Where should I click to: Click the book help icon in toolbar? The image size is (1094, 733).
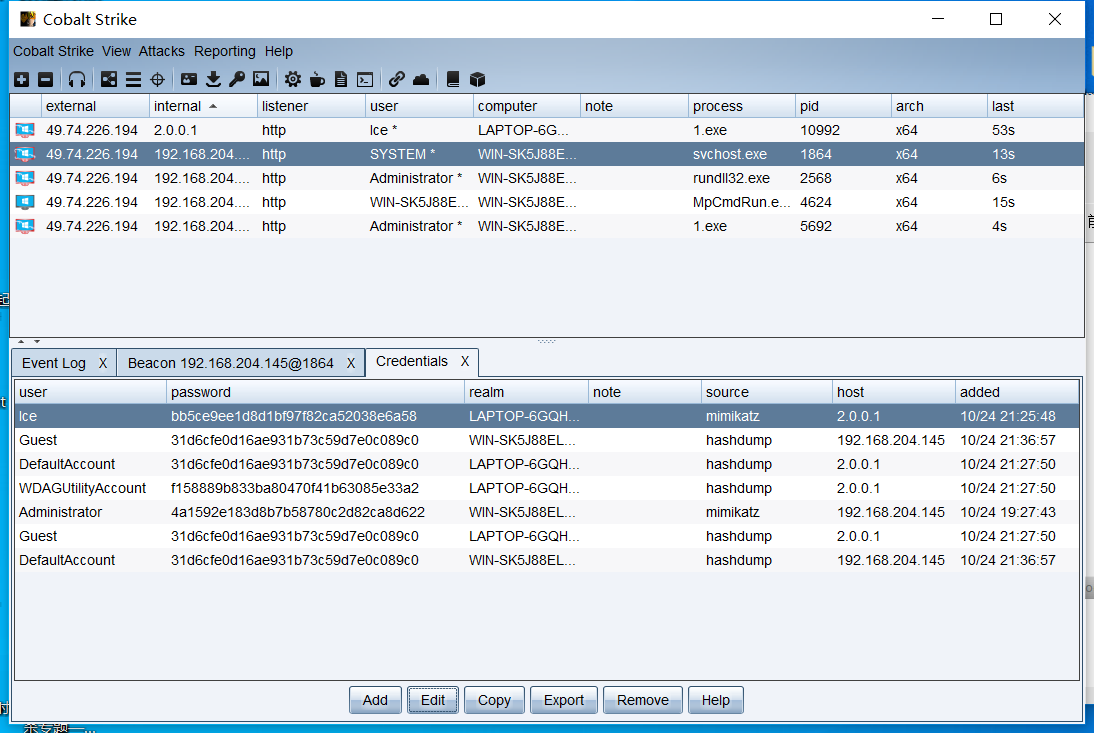[x=453, y=80]
